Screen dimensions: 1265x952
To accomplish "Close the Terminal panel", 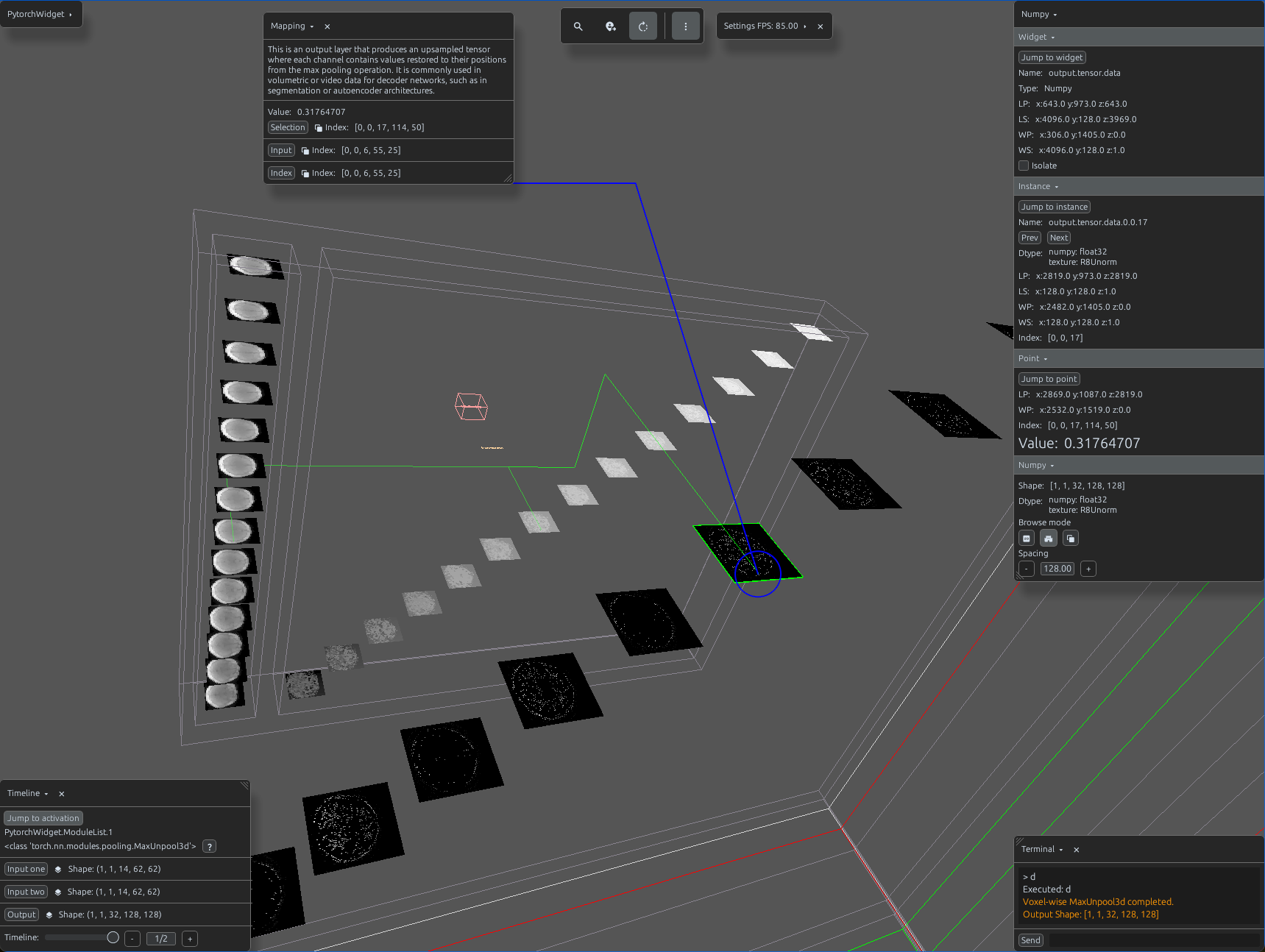I will coord(1077,850).
